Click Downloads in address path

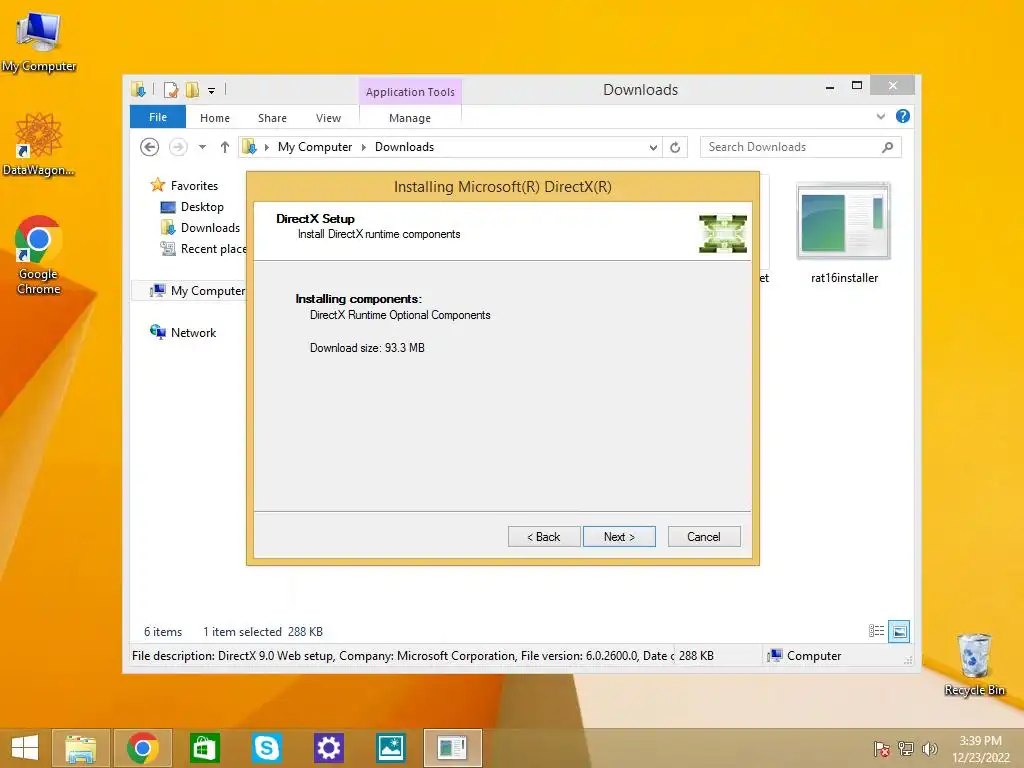(x=404, y=147)
